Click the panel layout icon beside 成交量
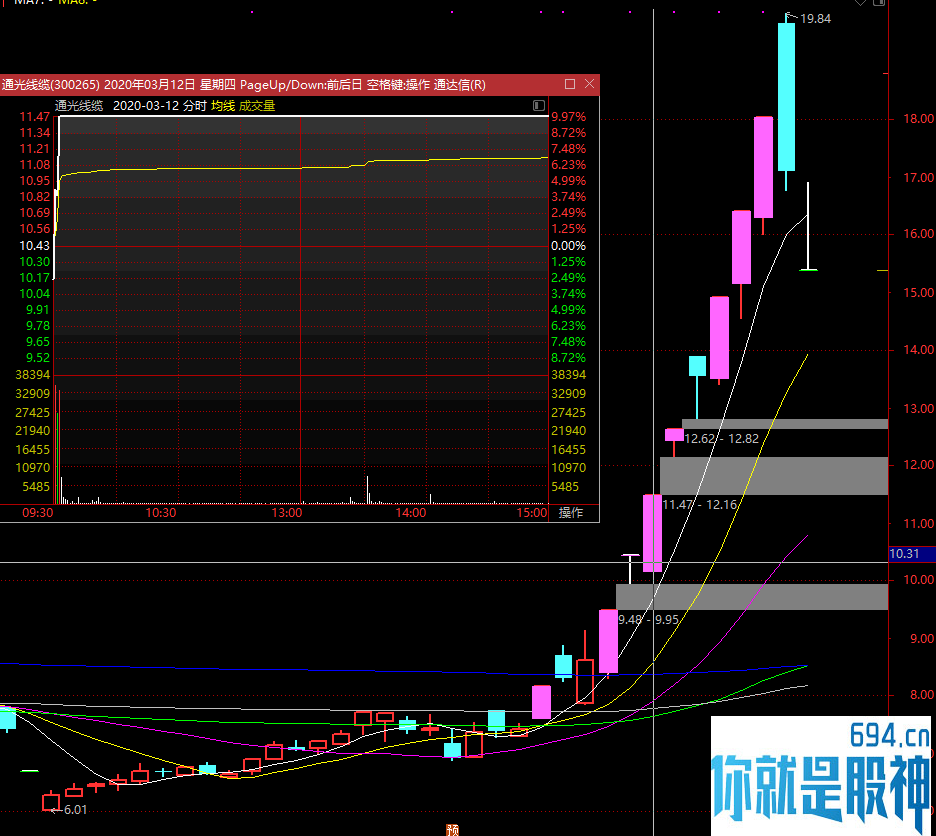Image resolution: width=936 pixels, height=836 pixels. point(538,106)
